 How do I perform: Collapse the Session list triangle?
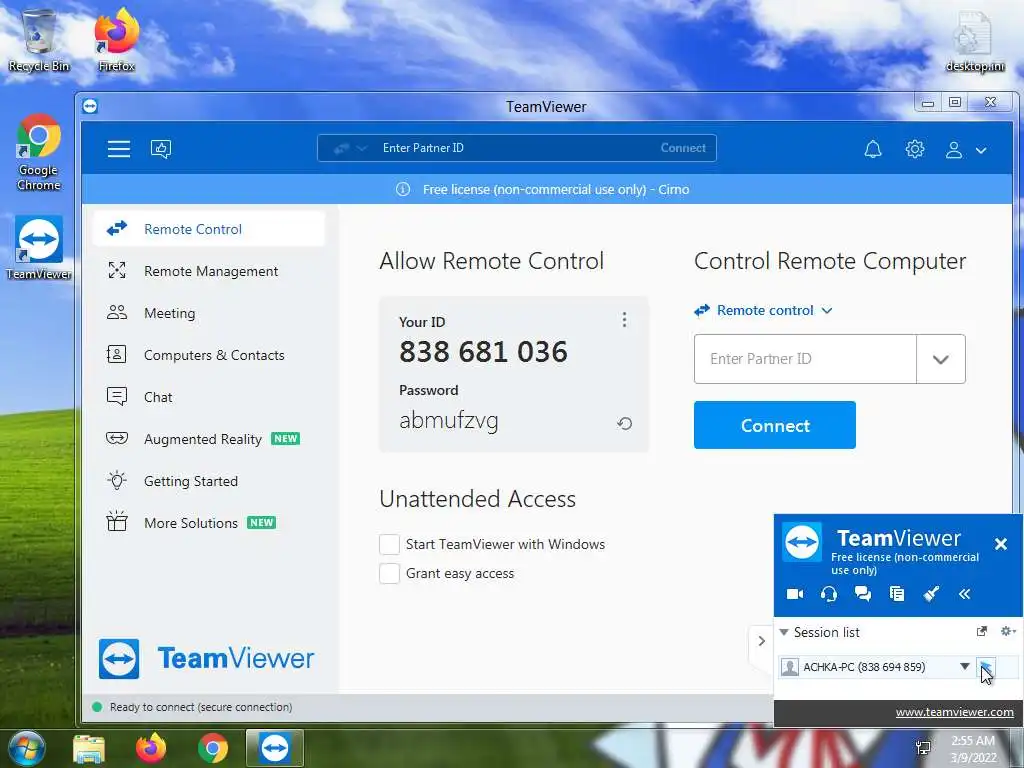(784, 632)
